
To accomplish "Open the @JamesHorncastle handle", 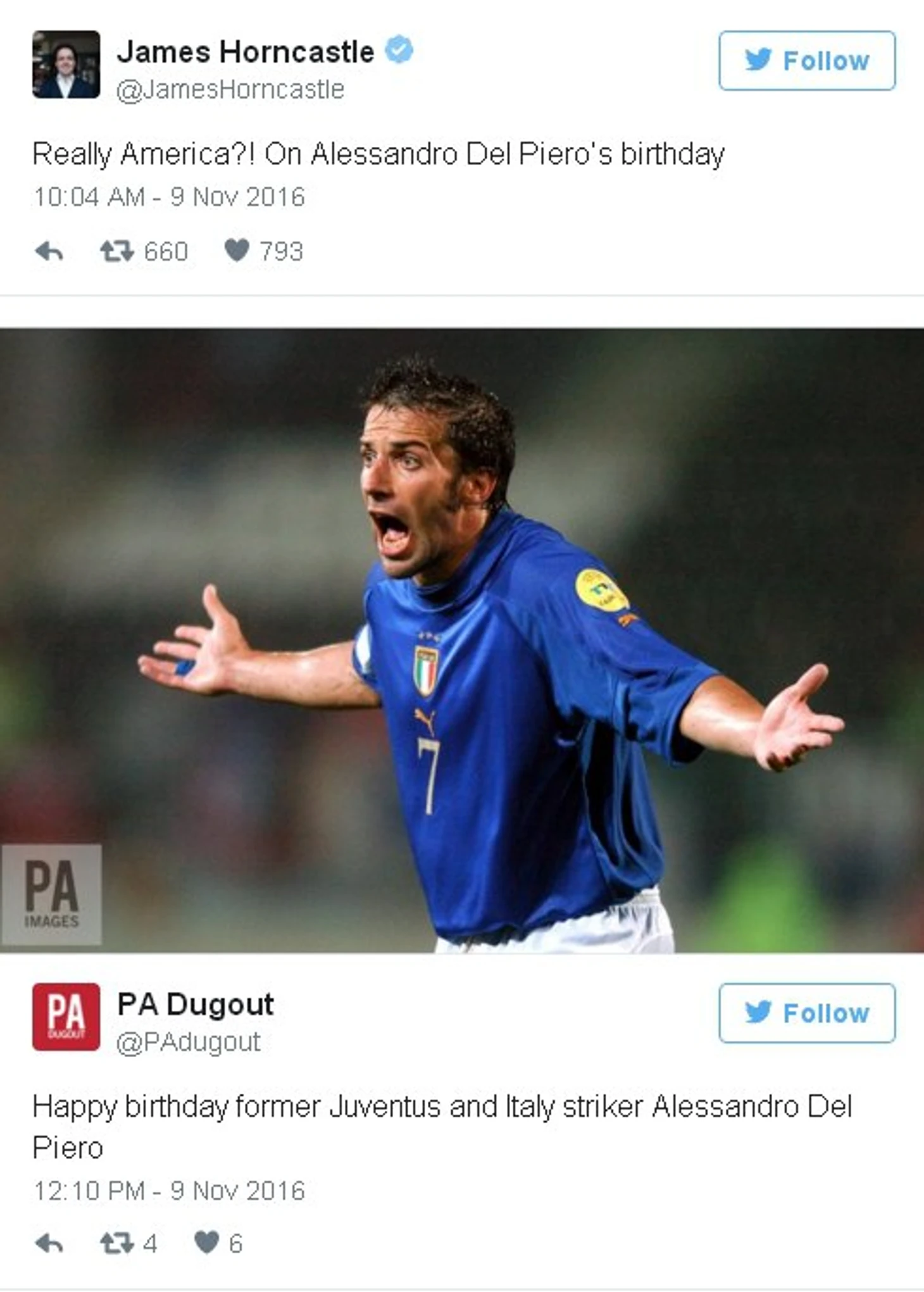I will coord(230,89).
